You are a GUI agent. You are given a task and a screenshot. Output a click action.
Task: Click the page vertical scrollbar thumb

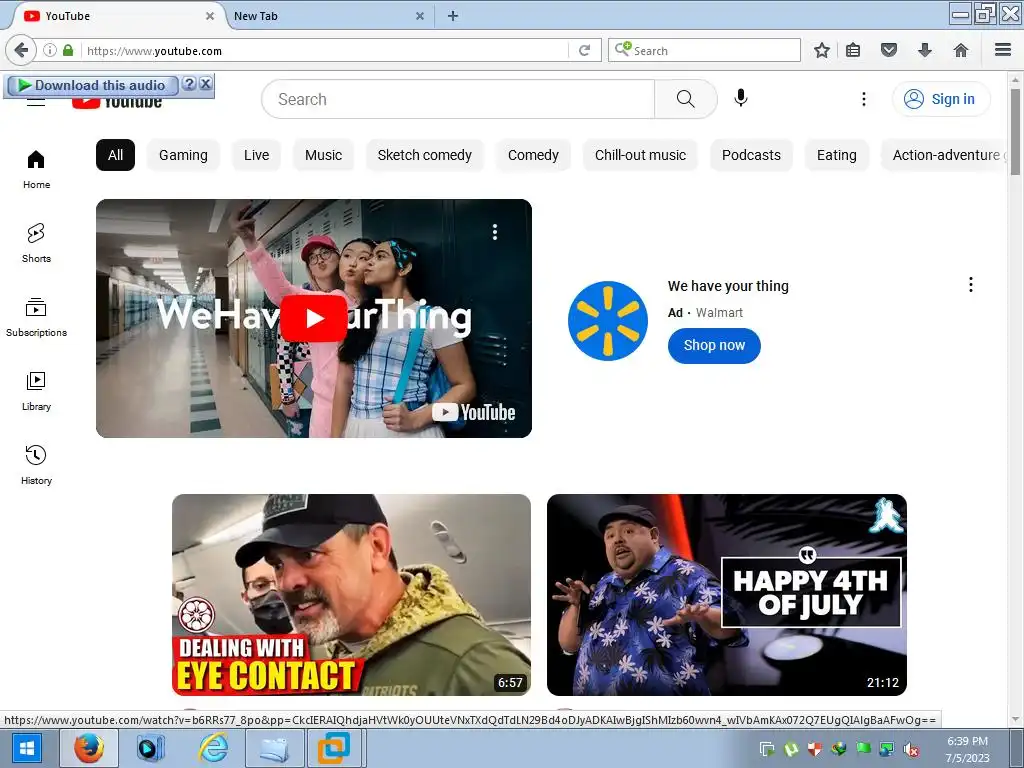[x=1015, y=132]
